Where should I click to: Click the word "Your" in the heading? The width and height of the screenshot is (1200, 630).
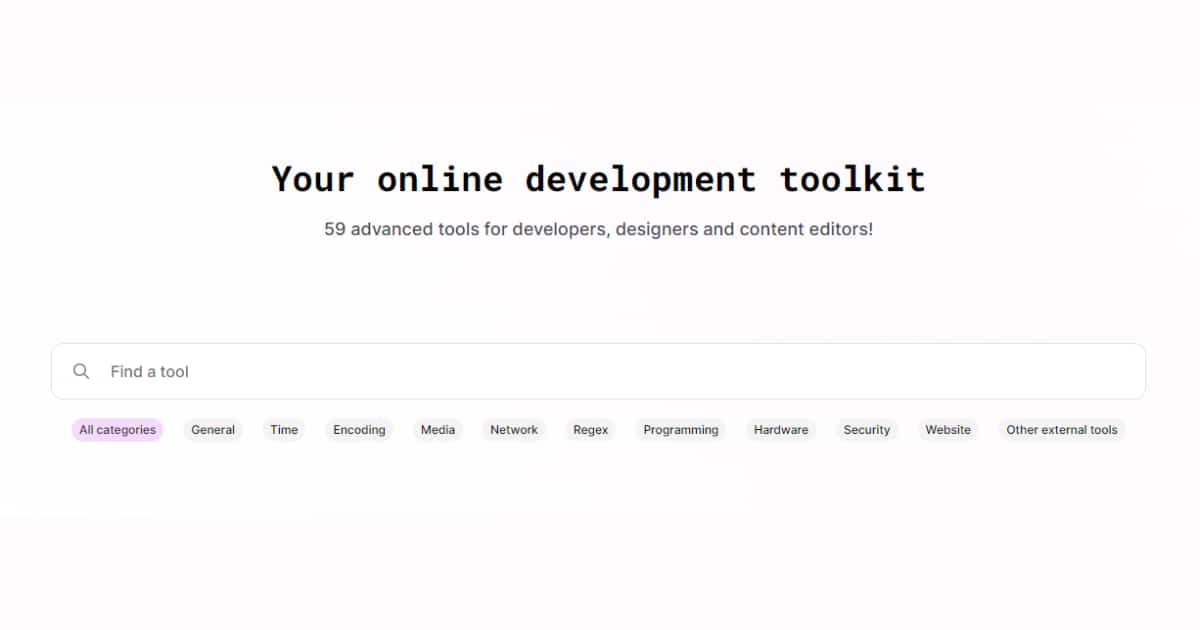[x=313, y=179]
